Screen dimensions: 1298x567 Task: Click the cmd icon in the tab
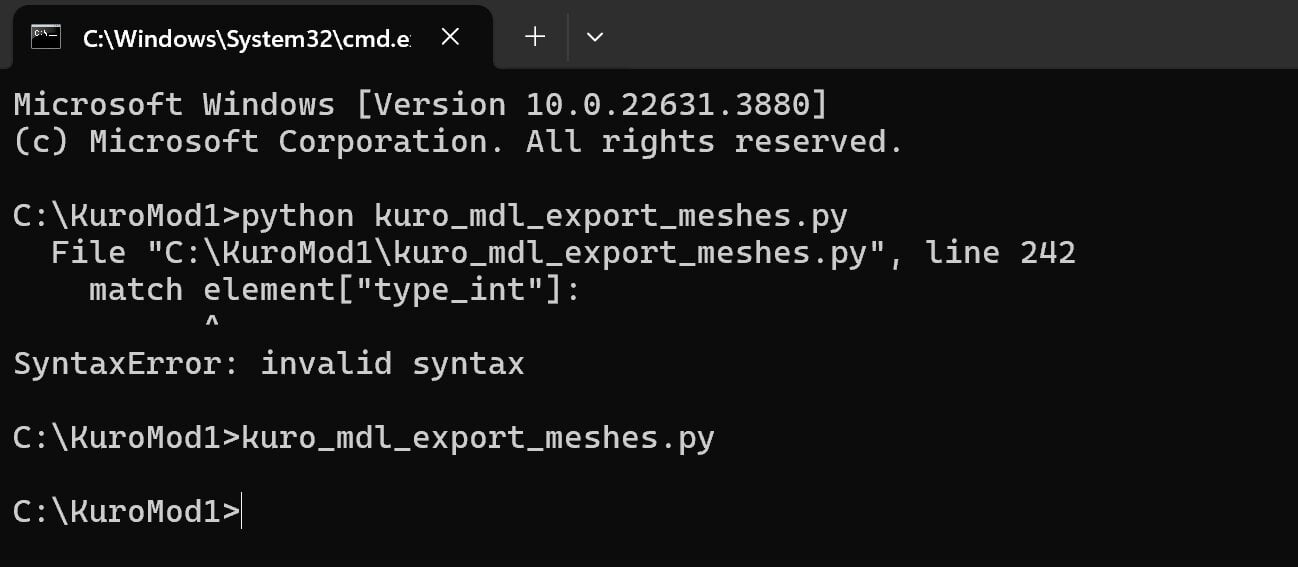[46, 37]
